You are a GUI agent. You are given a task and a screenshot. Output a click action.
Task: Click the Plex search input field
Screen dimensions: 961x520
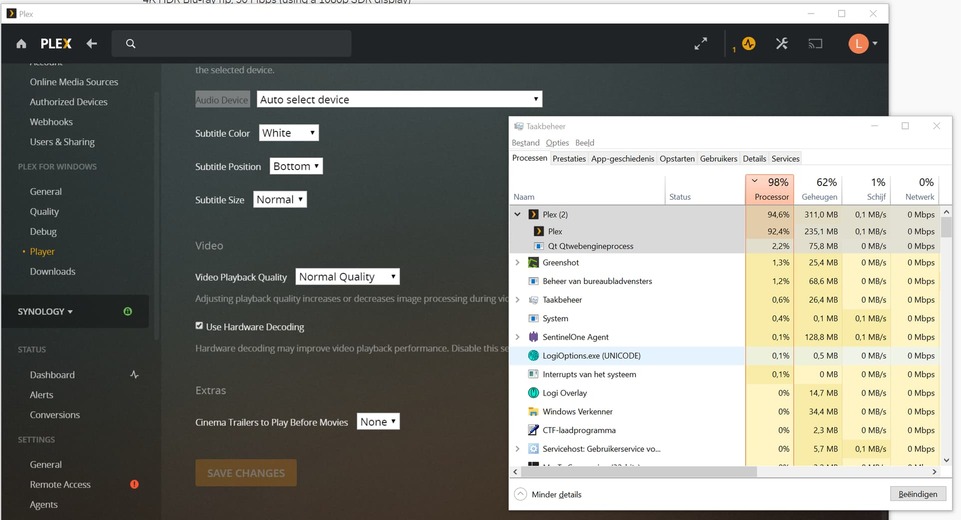coord(231,44)
